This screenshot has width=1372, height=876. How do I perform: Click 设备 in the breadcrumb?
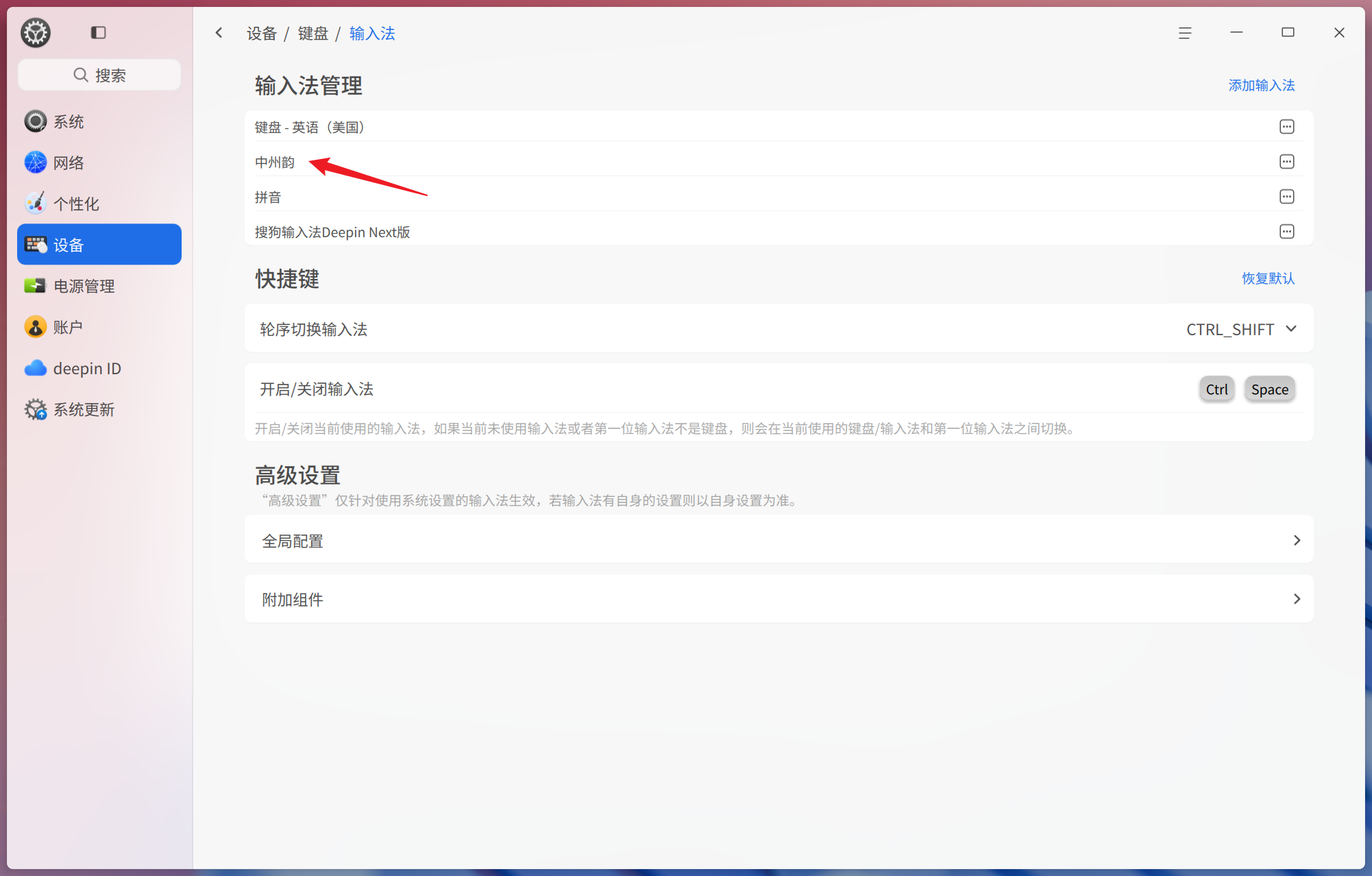coord(261,34)
